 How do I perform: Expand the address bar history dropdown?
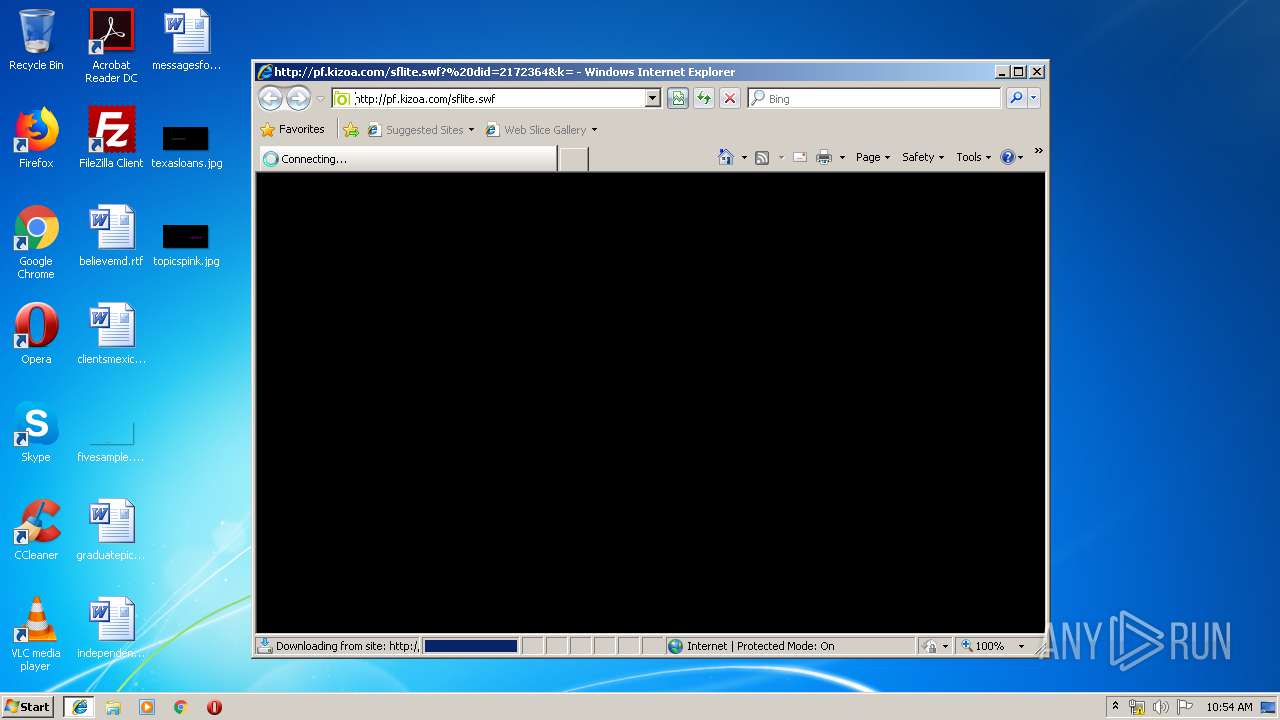(x=653, y=98)
